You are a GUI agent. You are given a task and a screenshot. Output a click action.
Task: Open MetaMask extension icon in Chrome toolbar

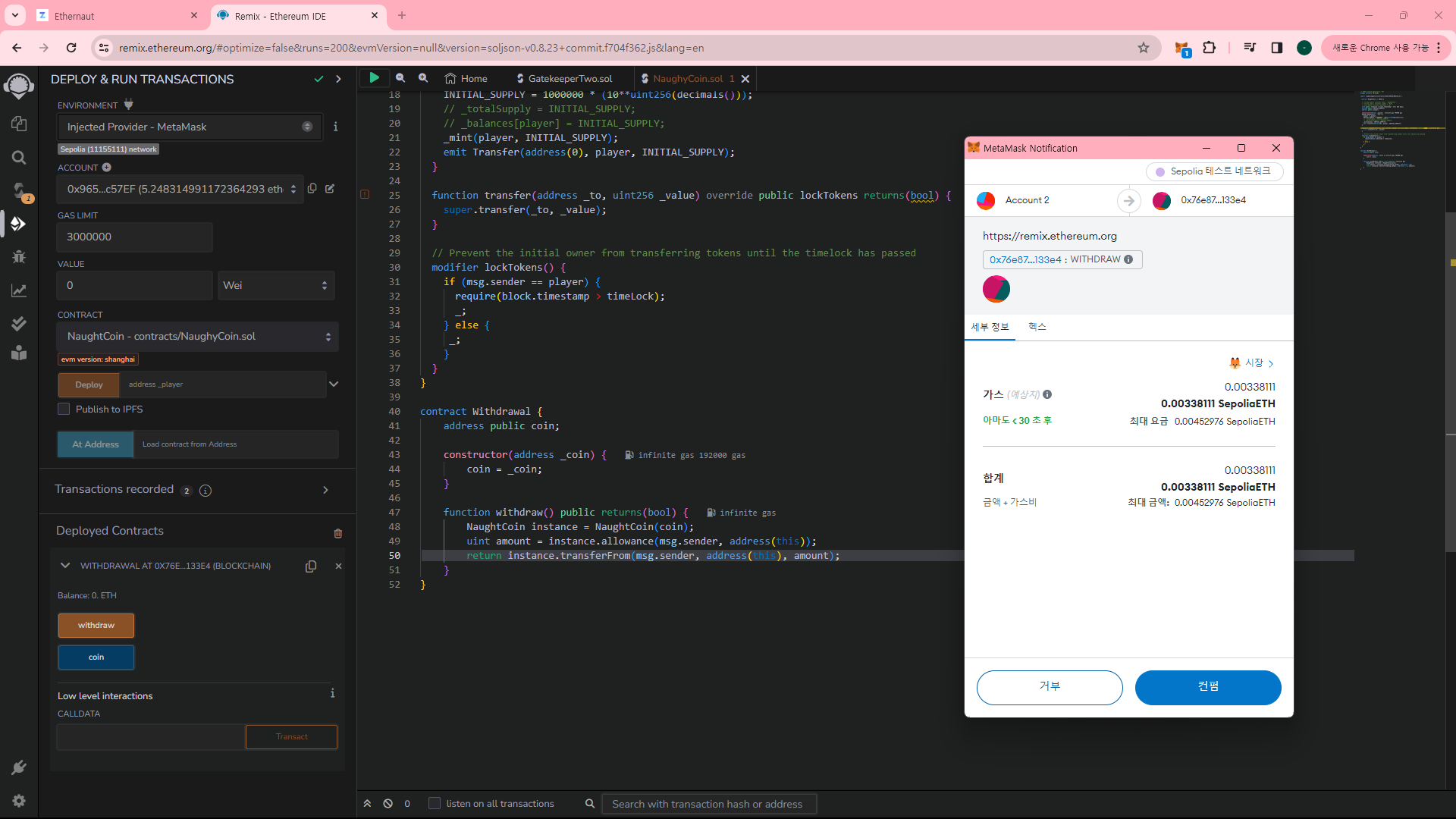(1181, 49)
